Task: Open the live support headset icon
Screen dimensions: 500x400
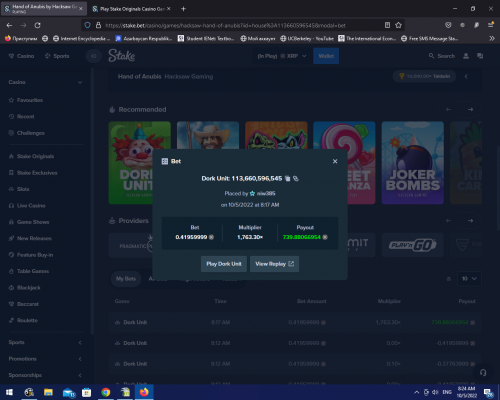Action: [x=483, y=372]
